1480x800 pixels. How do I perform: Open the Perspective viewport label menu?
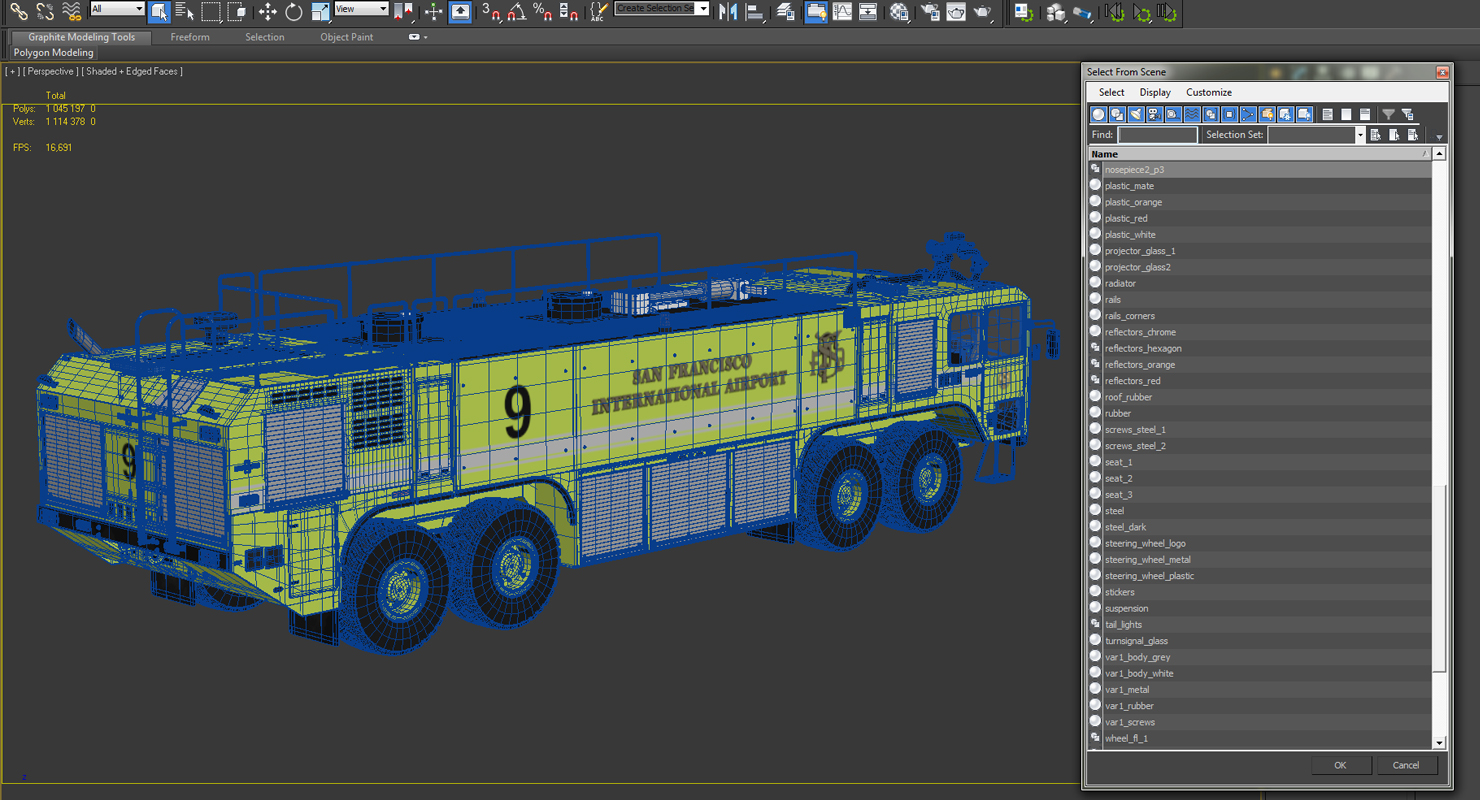point(50,71)
